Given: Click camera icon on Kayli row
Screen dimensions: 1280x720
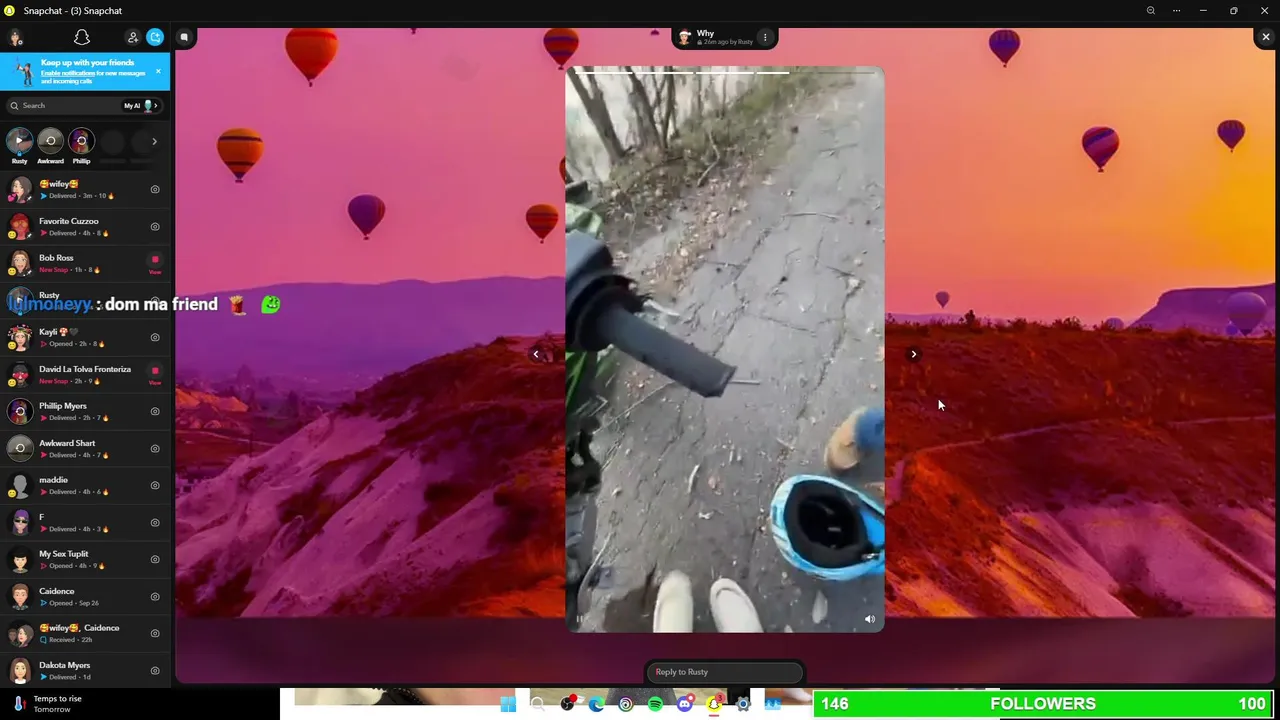Looking at the screenshot, I should point(155,337).
